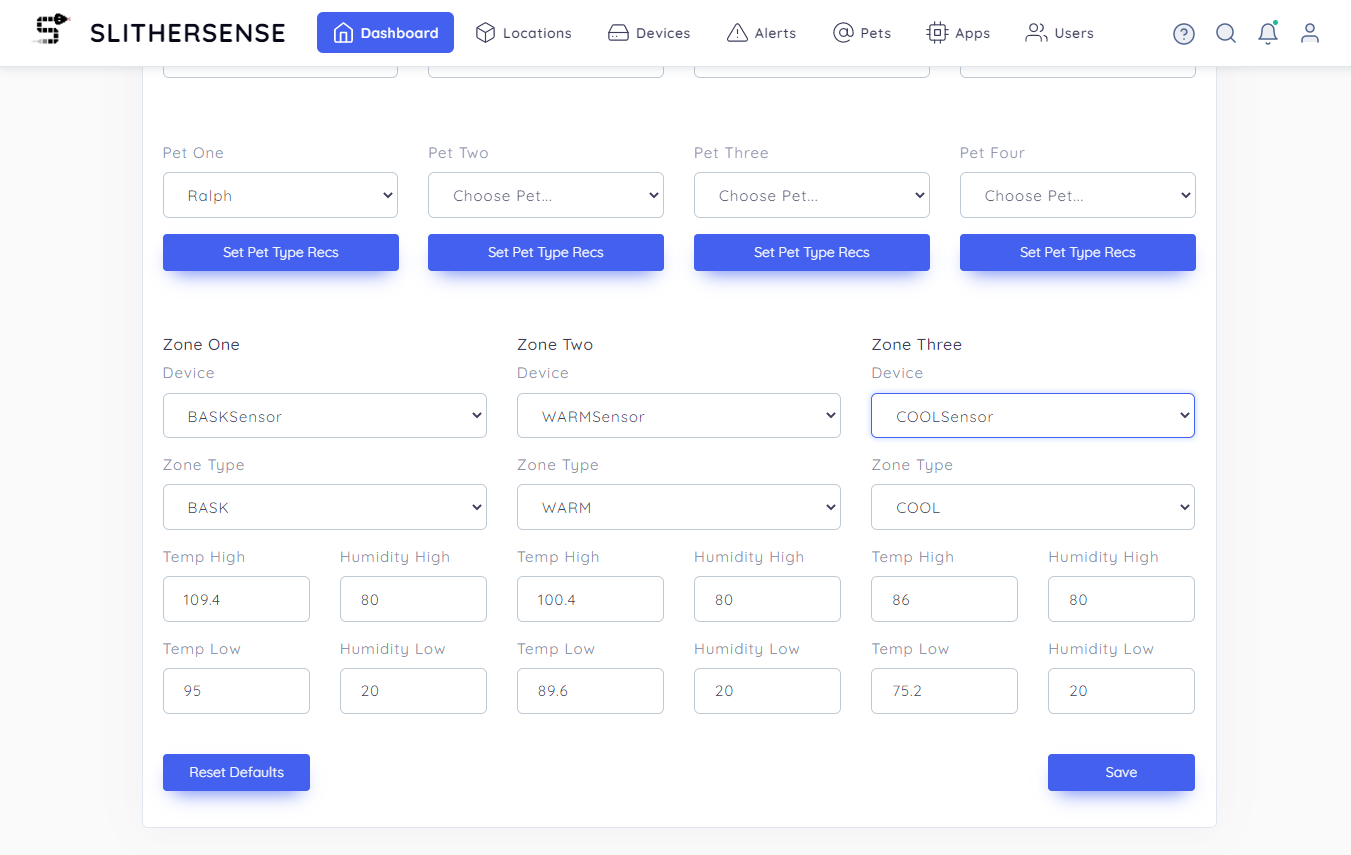The width and height of the screenshot is (1351, 855).
Task: Open Zone One Device dropdown BASKSensor
Action: coord(325,415)
